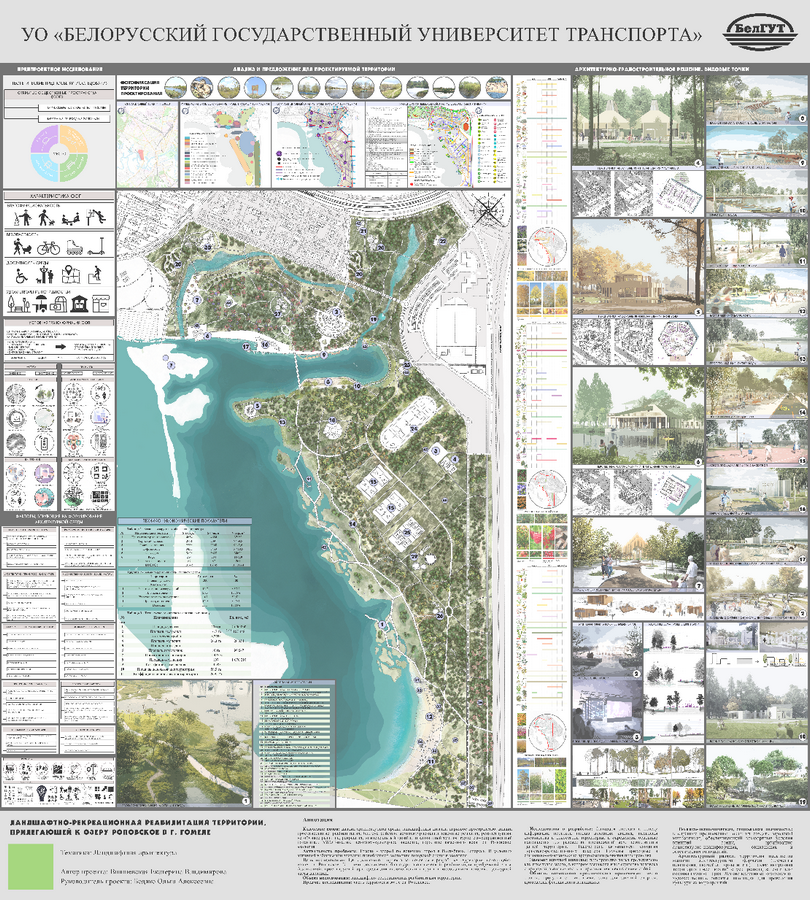The image size is (810, 900).
Task: Select the playground slide pictogram
Action: pyautogui.click(x=96, y=218)
